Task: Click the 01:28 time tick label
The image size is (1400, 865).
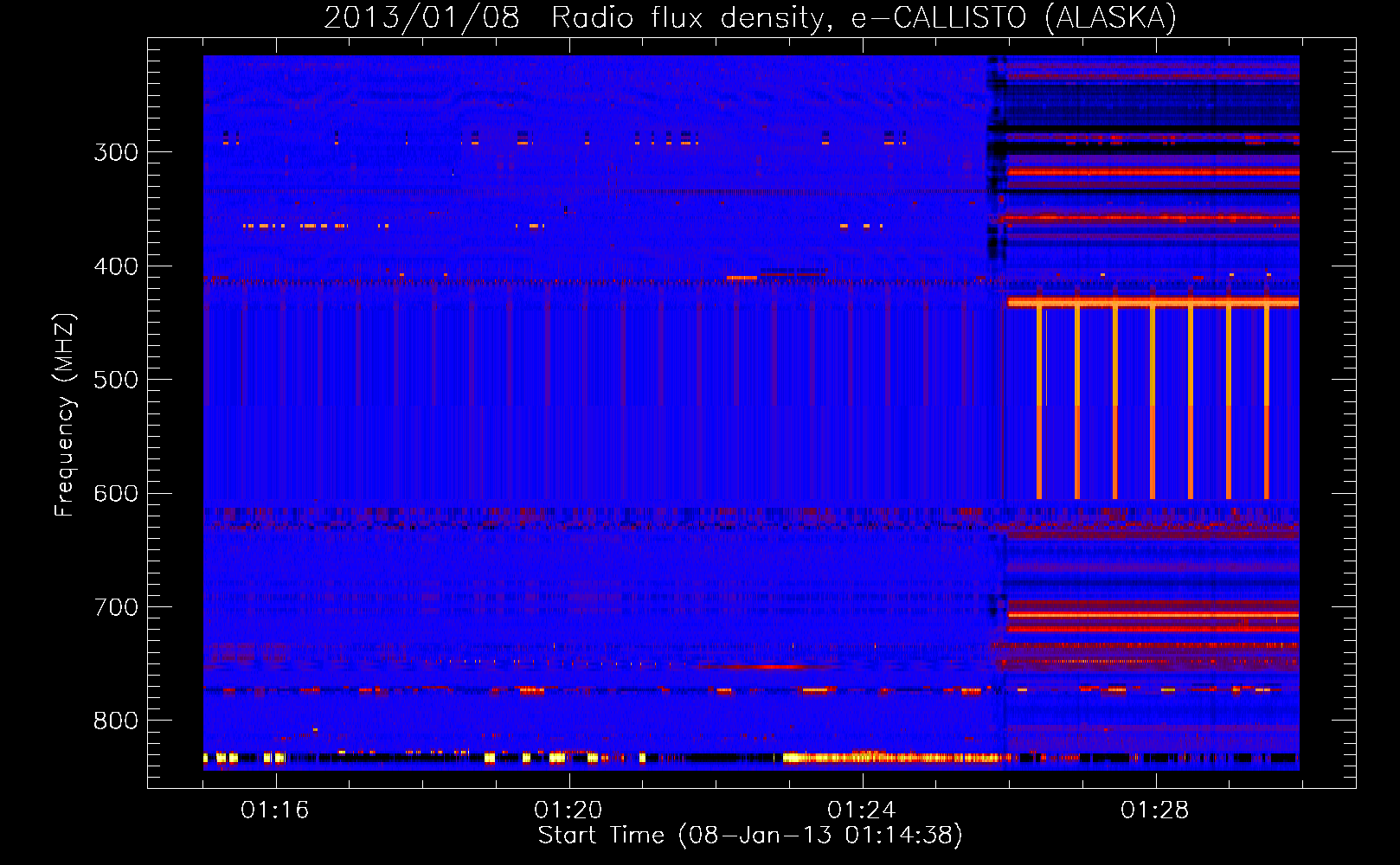Action: coord(1155,811)
